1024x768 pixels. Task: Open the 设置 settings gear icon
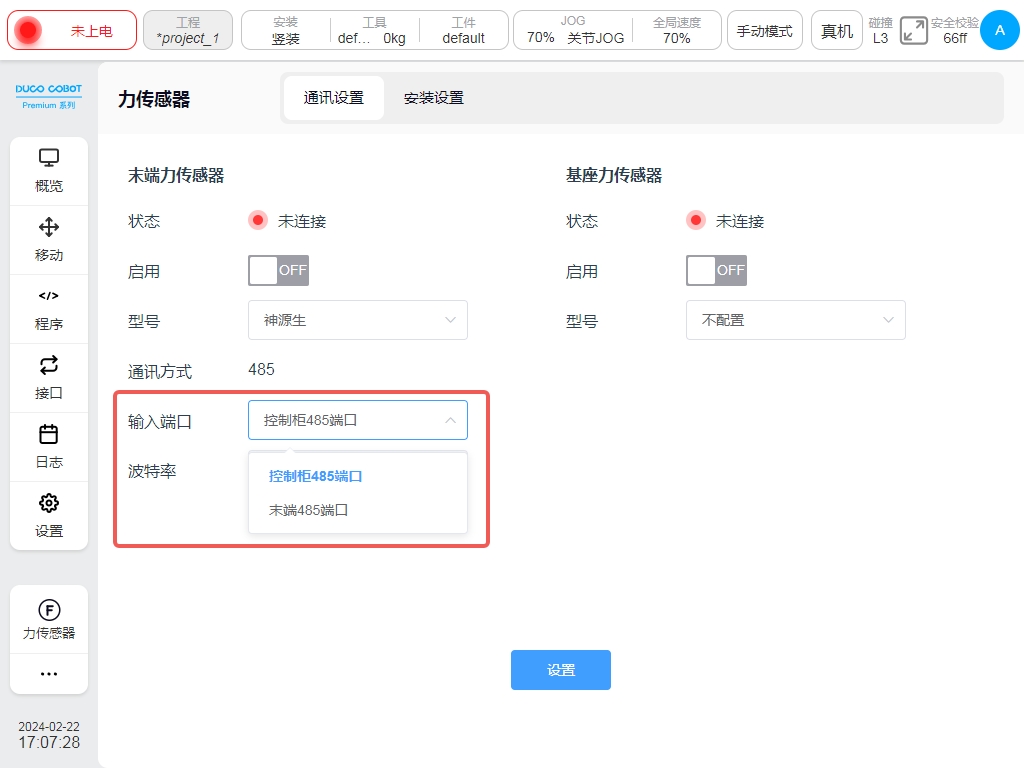(x=49, y=504)
